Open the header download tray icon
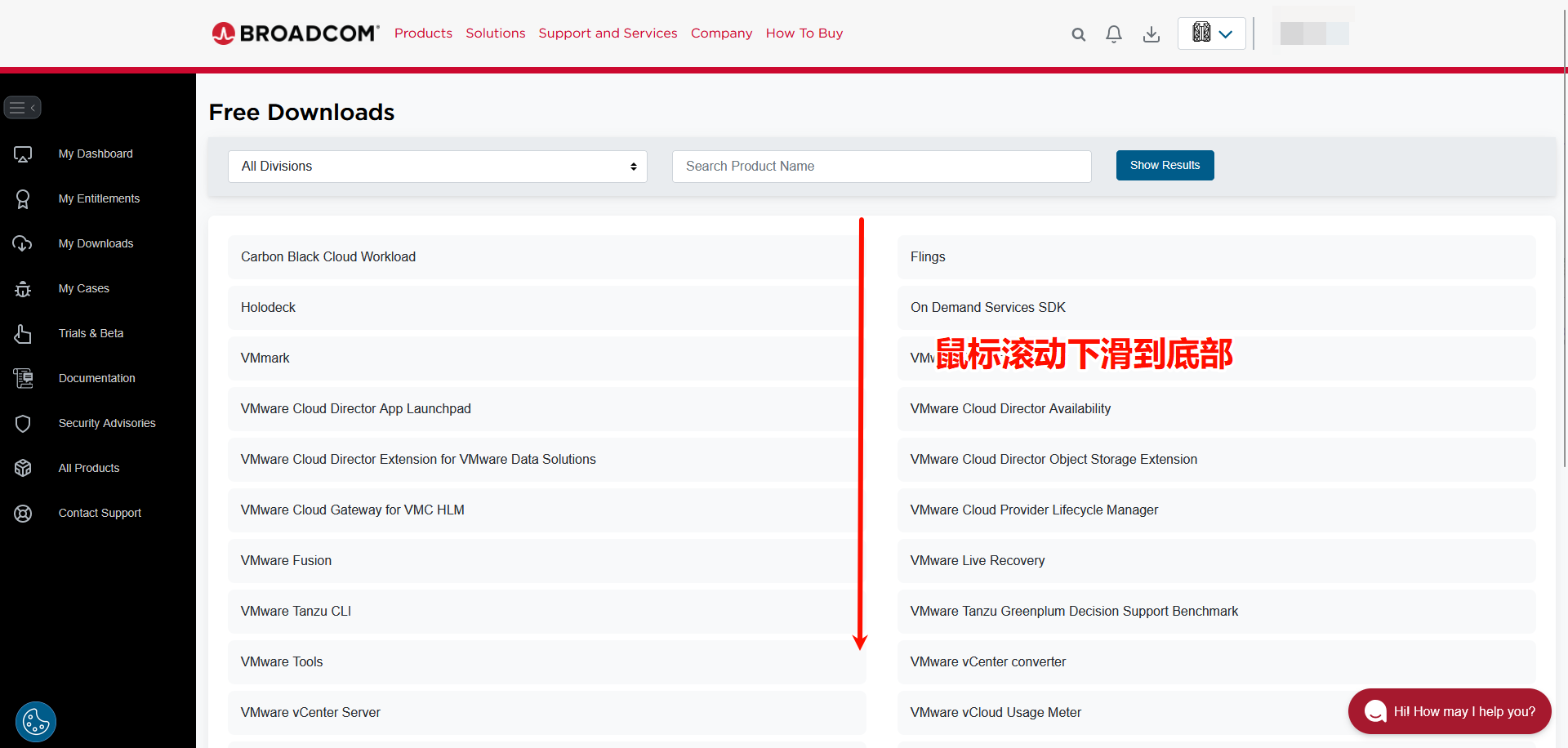This screenshot has height=748, width=1568. tap(1151, 34)
